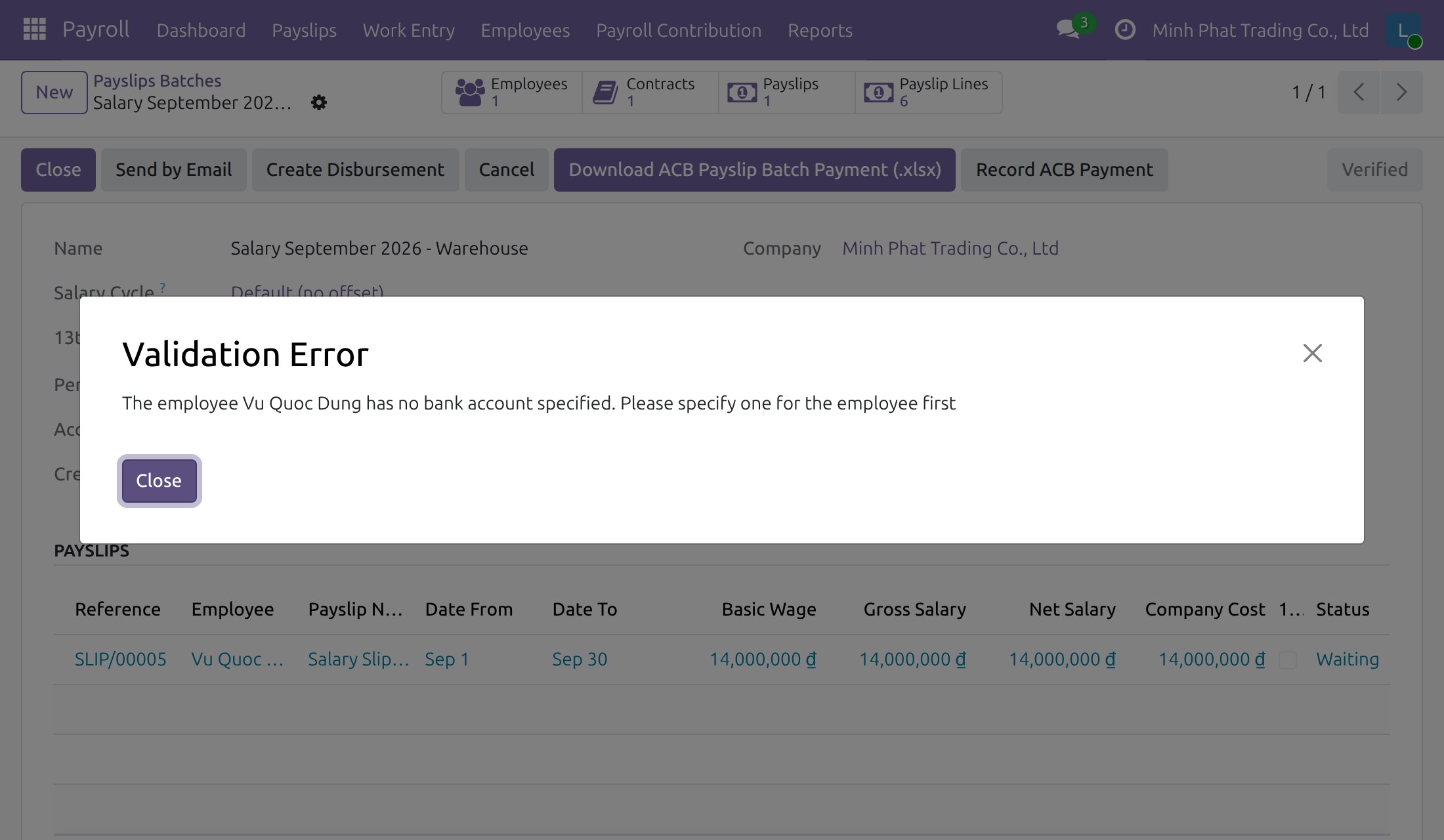
Task: Sort by Gross Salary column header
Action: coord(914,610)
